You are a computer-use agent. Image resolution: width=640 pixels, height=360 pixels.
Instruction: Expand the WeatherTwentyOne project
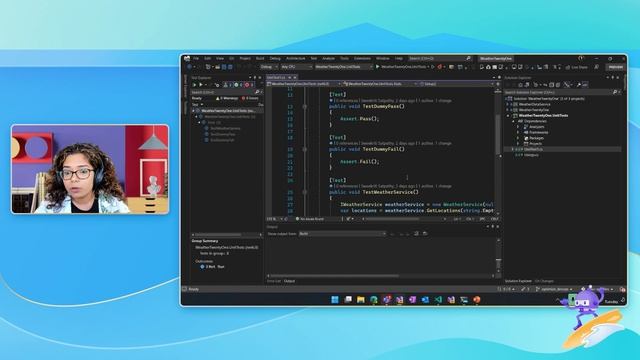(508, 110)
